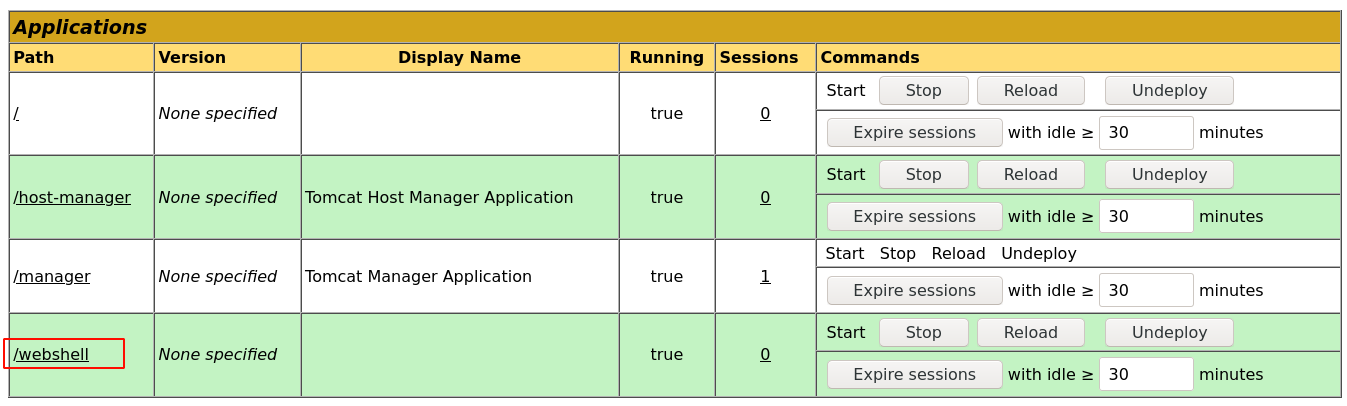Undeploy the root / application
This screenshot has width=1347, height=406.
1168,90
